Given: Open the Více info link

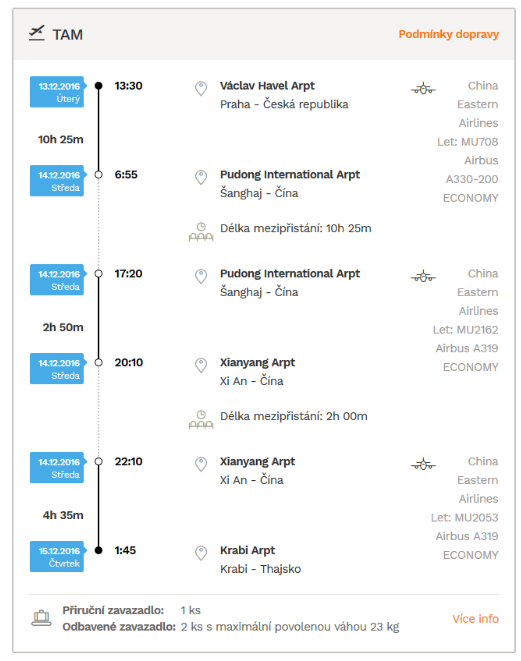Looking at the screenshot, I should tap(475, 619).
